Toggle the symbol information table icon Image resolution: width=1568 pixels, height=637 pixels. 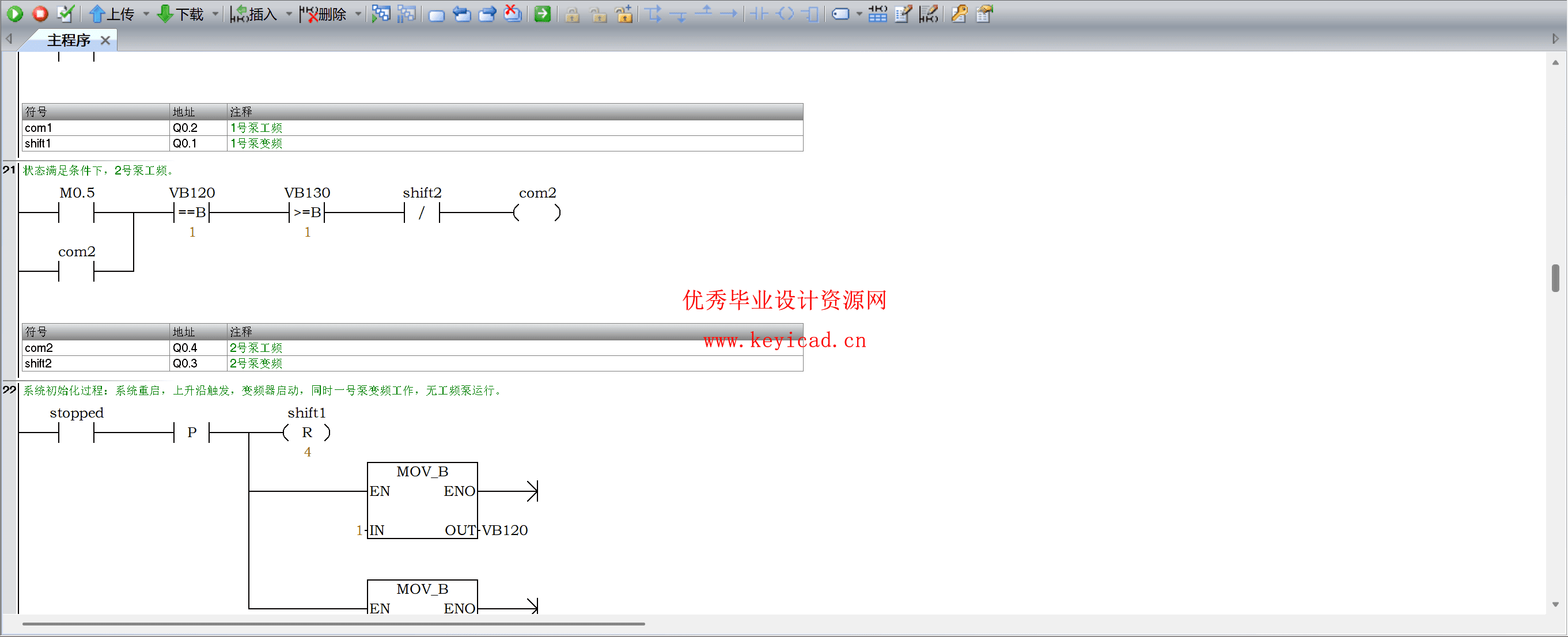[x=878, y=13]
